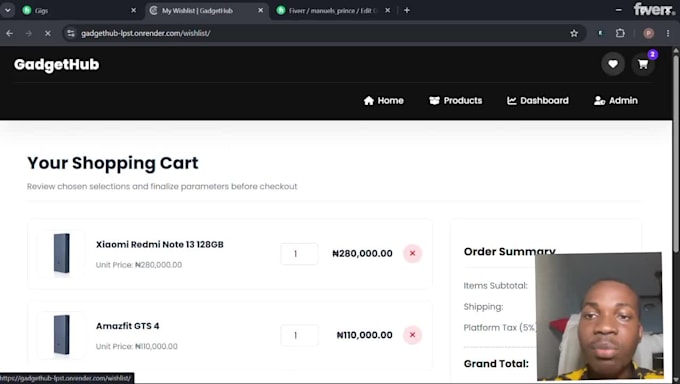Viewport: 680px width, 384px height.
Task: Open the Admin nav link
Action: [x=616, y=101]
